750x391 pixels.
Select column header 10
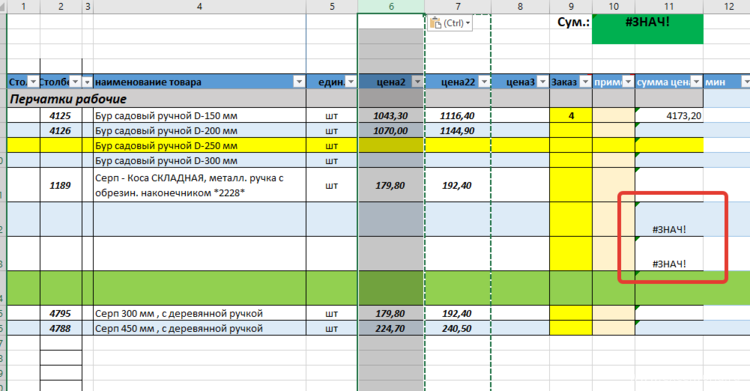coord(614,6)
